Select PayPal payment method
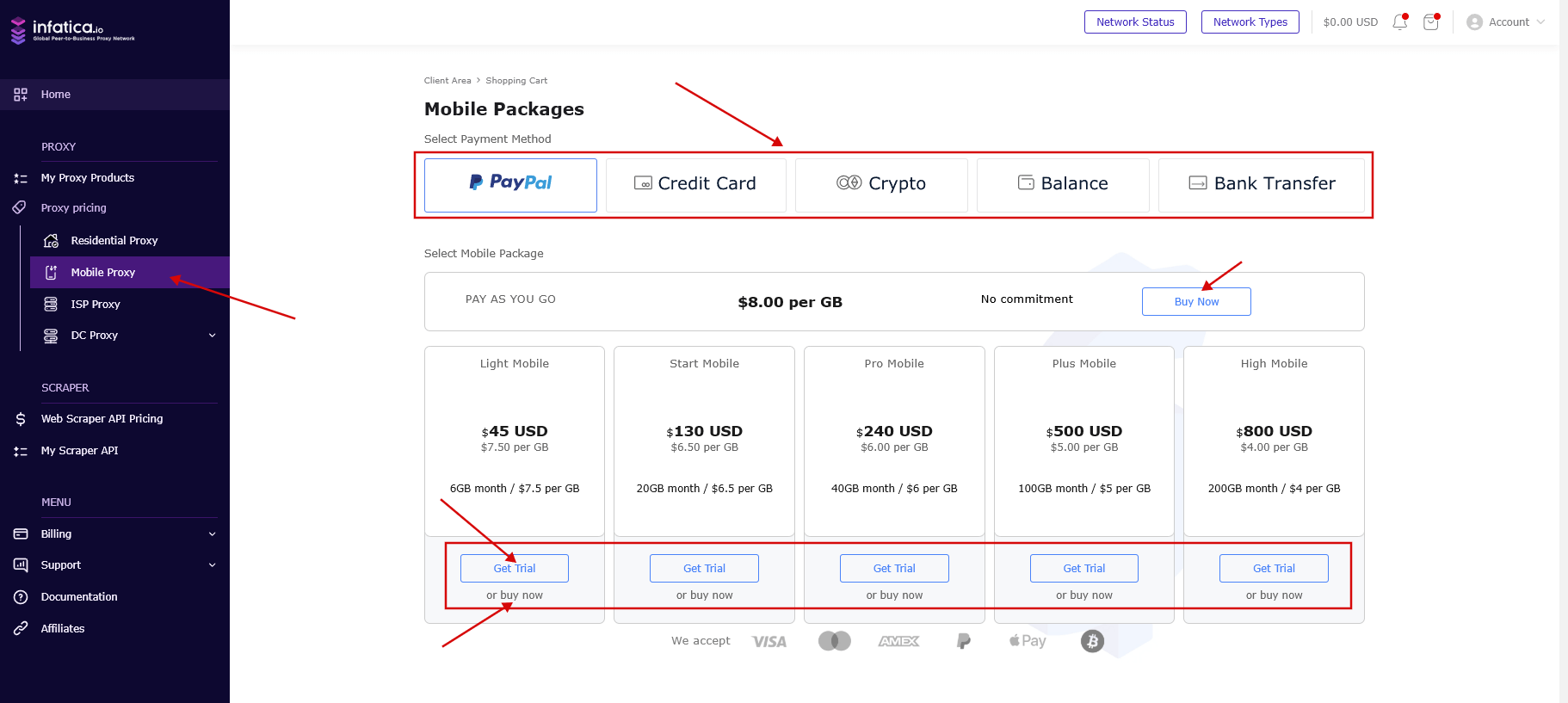This screenshot has width=1568, height=703. tap(510, 185)
